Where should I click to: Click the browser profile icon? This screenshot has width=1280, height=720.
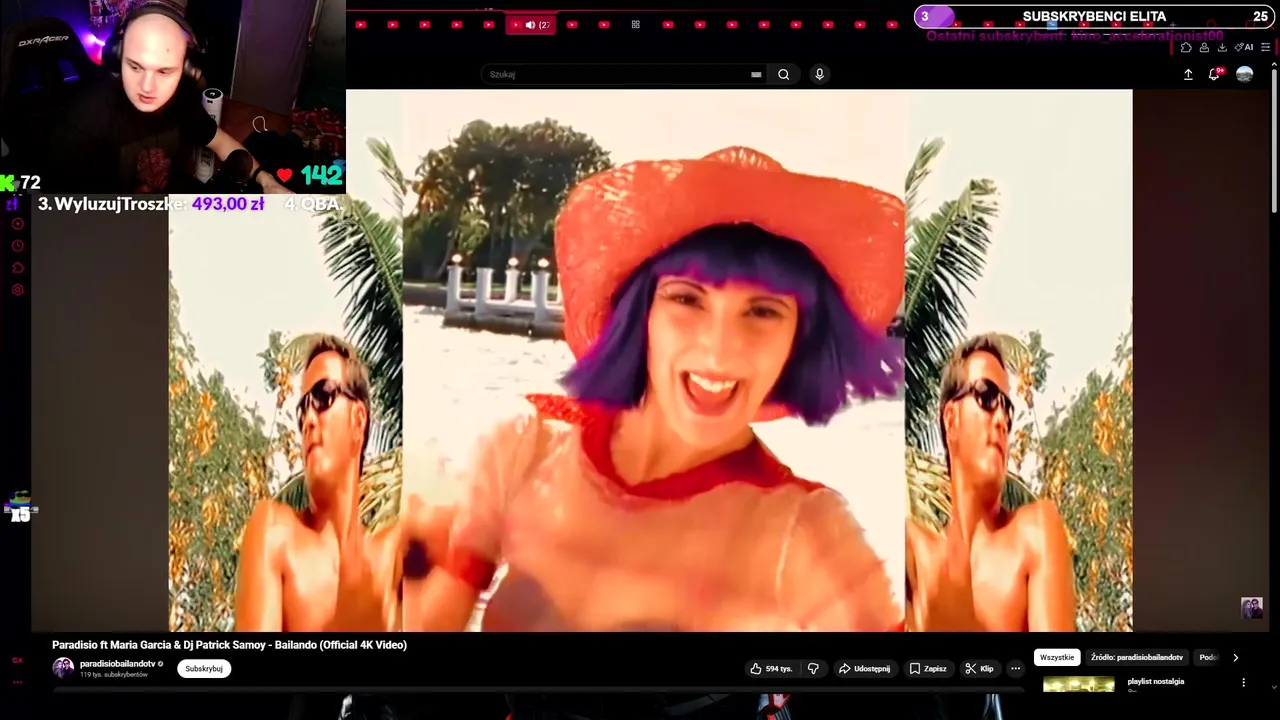[x=1204, y=47]
